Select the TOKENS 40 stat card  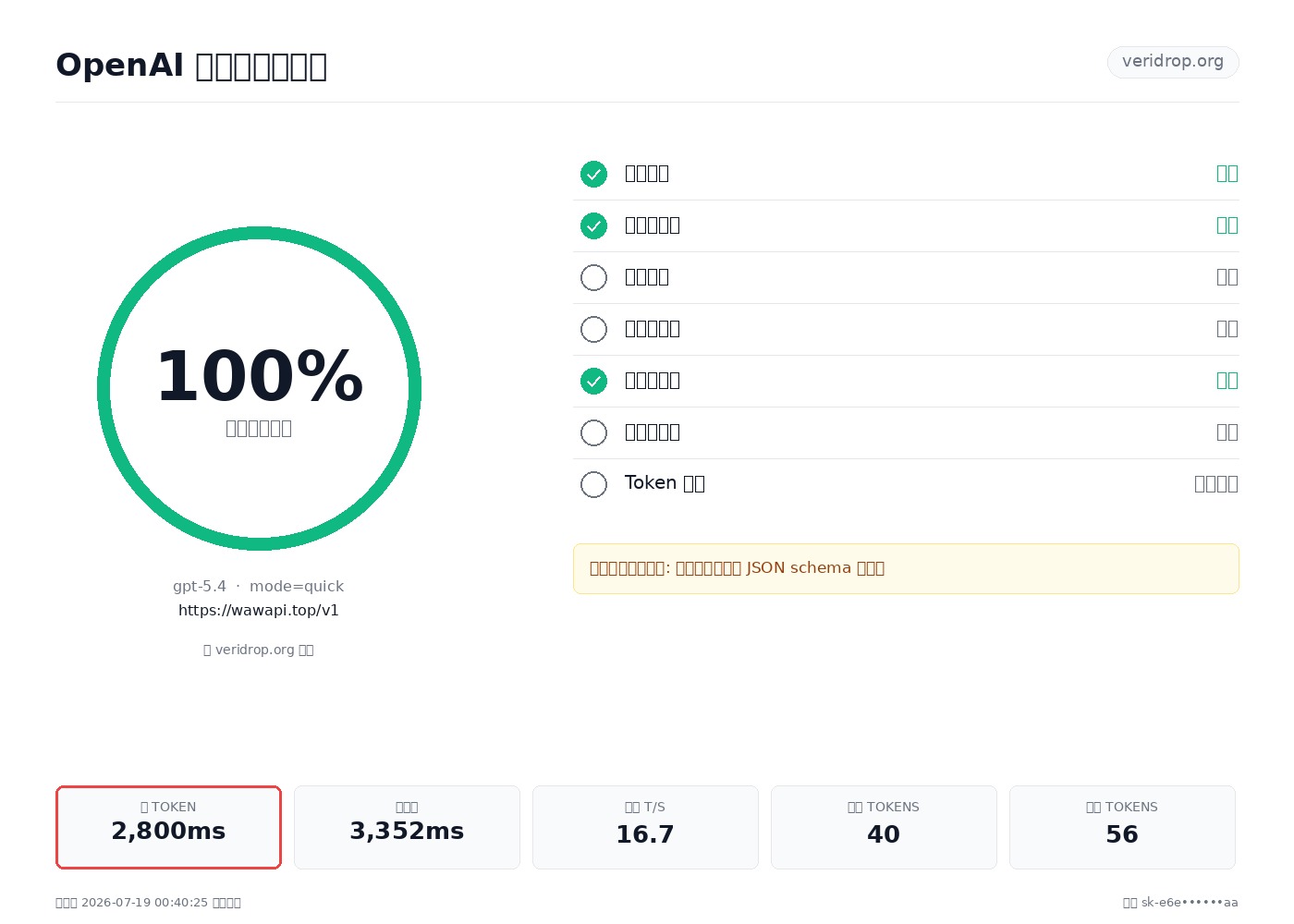click(884, 827)
